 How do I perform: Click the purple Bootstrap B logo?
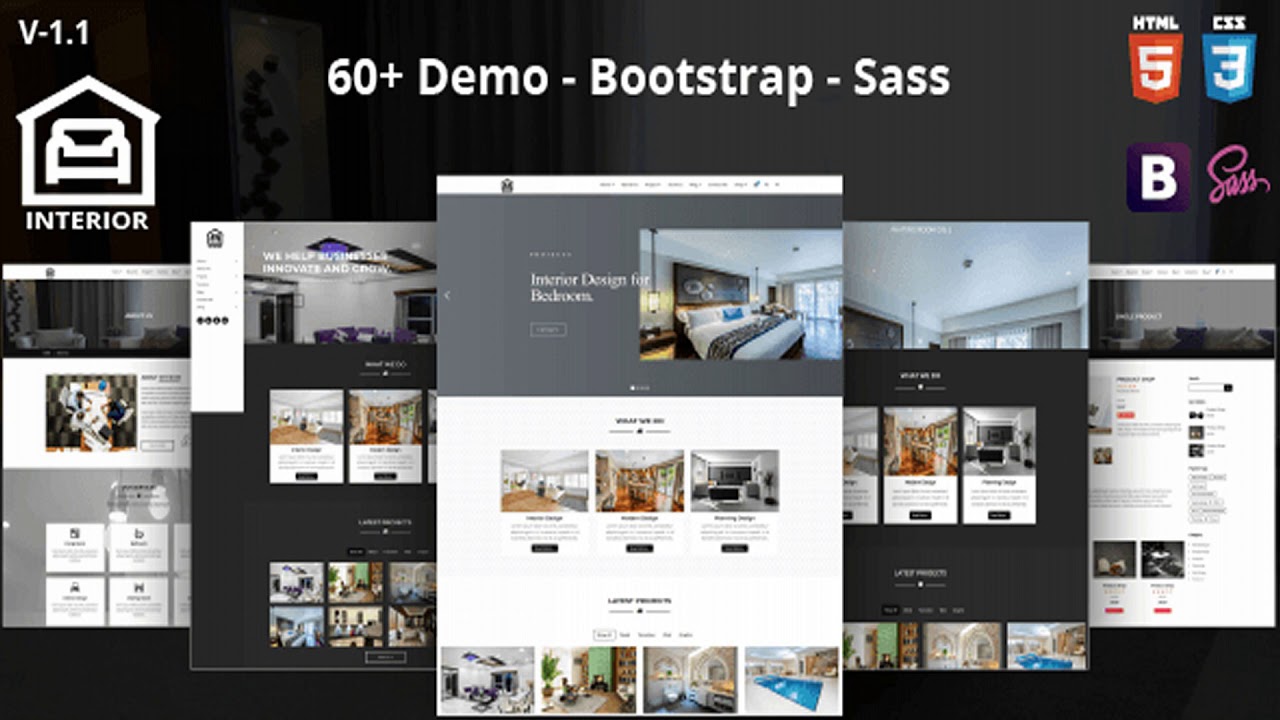(x=1159, y=177)
